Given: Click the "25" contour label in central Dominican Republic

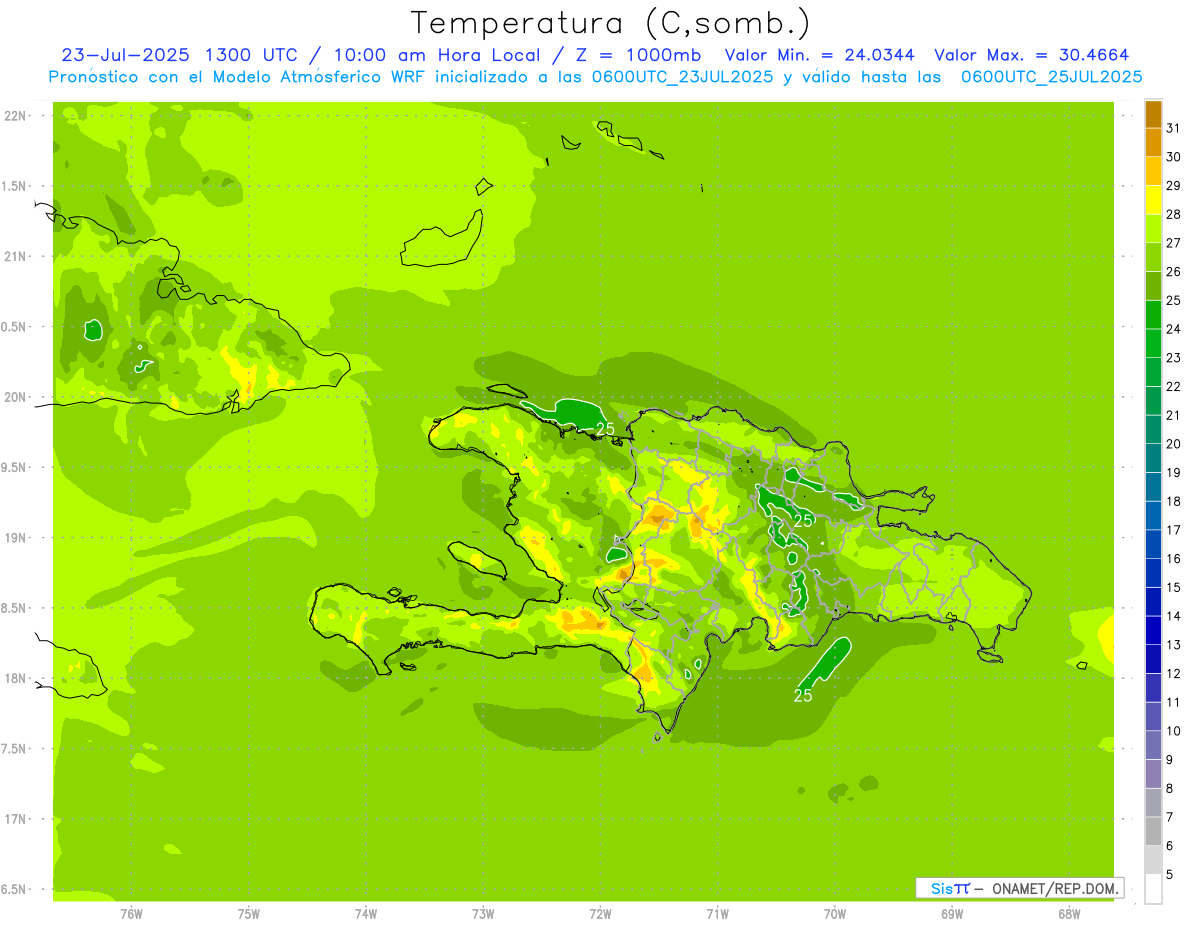Looking at the screenshot, I should 804,520.
